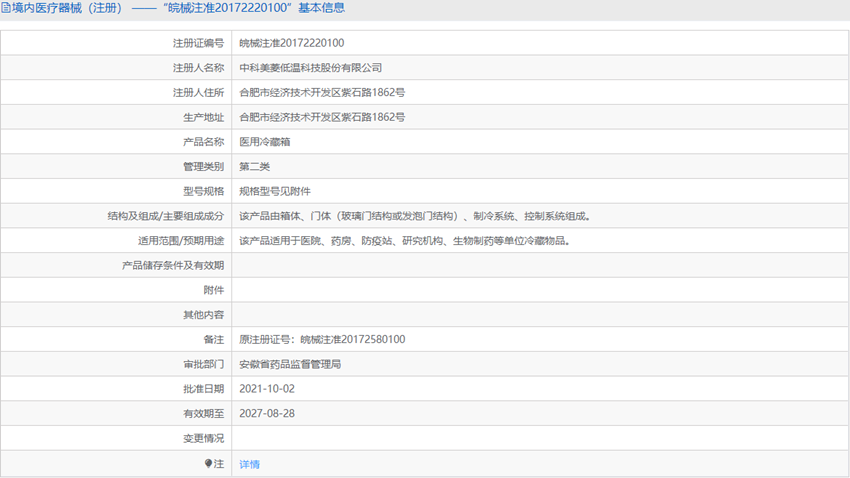Click the 注册证编号 row label

pos(198,43)
